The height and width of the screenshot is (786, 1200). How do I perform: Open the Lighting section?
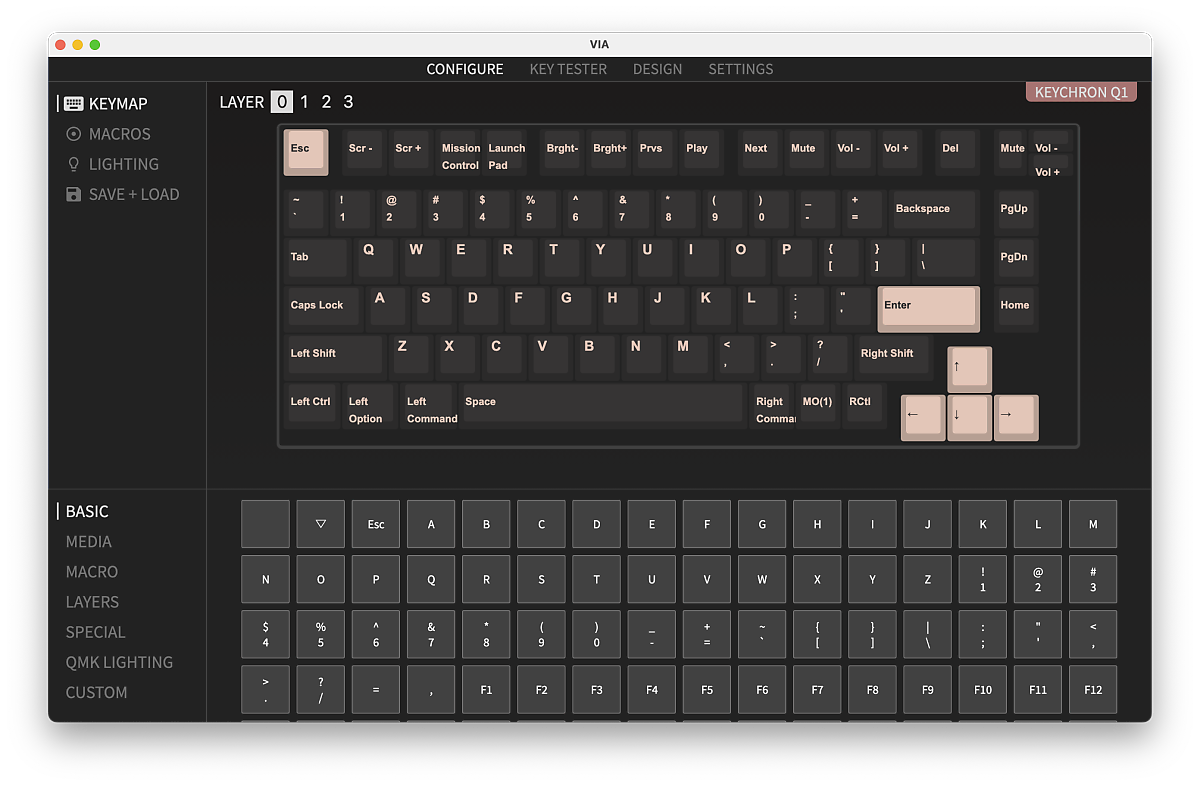click(x=112, y=164)
